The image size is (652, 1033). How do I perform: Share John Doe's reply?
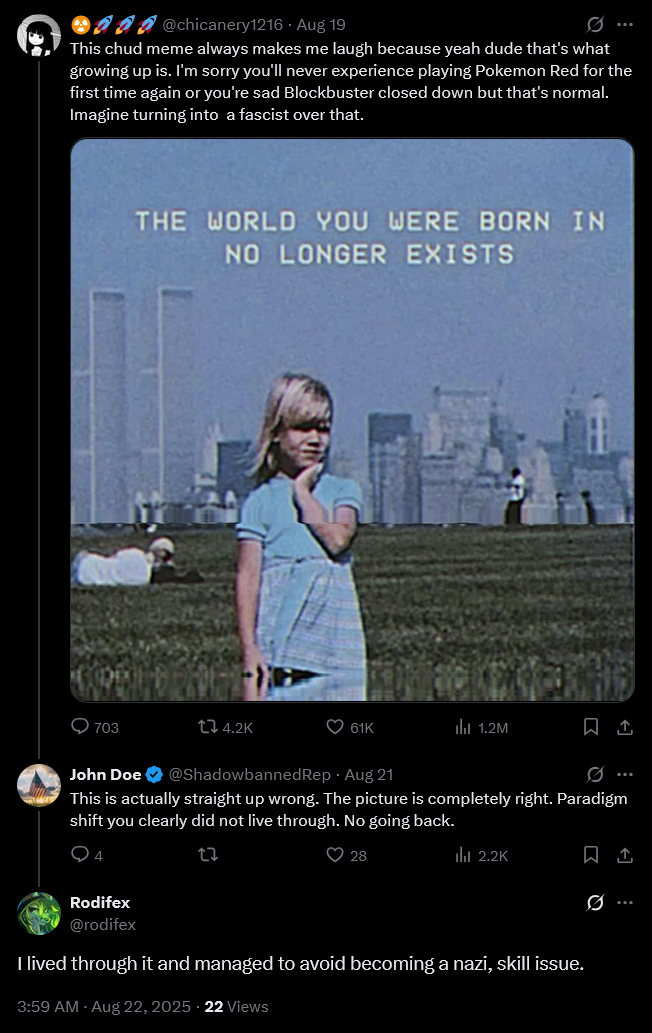624,854
